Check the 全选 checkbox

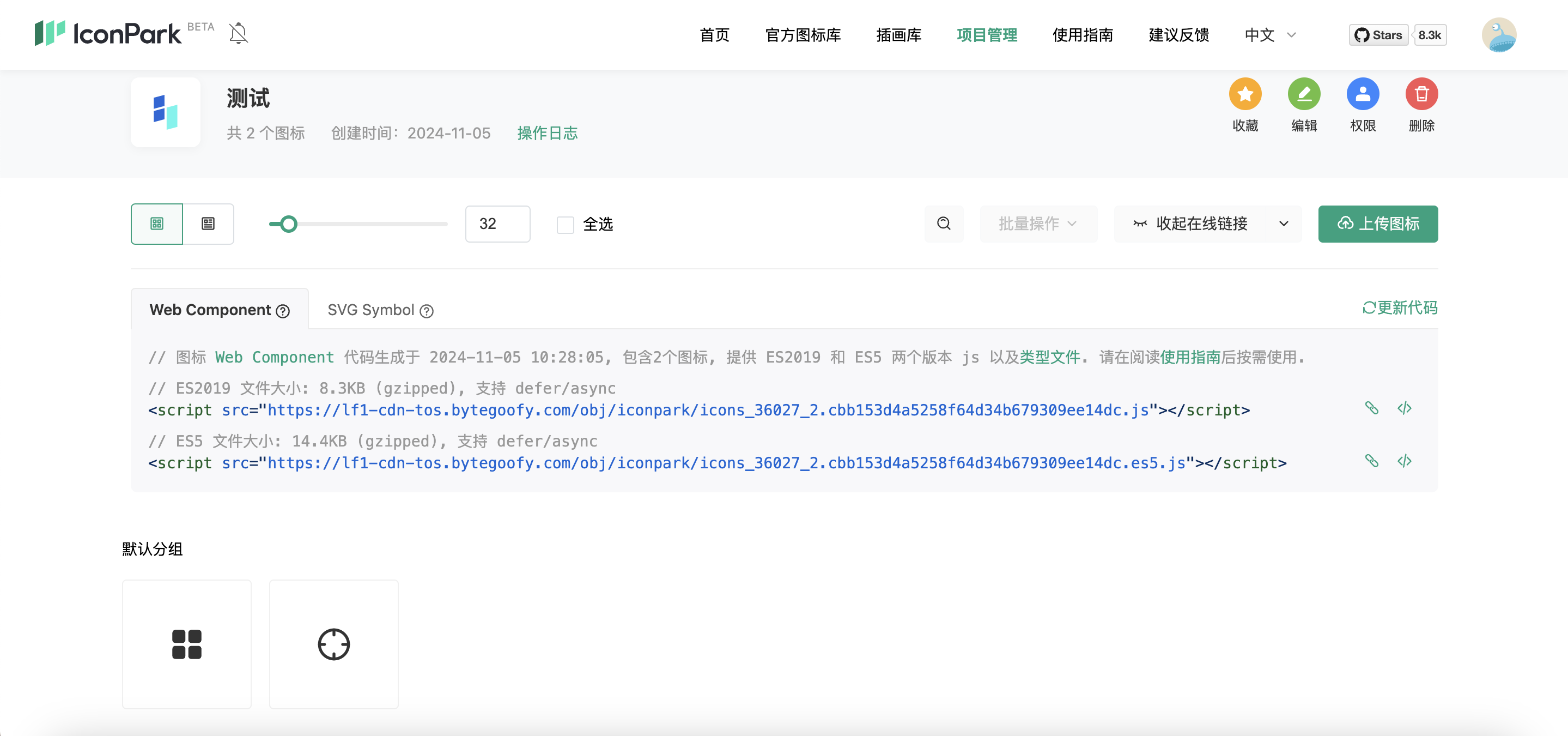pyautogui.click(x=565, y=224)
